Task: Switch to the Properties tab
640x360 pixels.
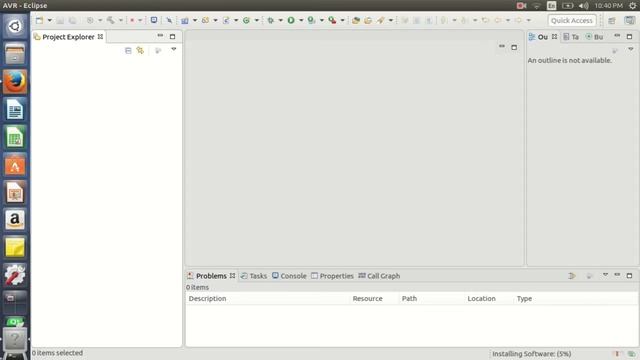Action: point(332,276)
